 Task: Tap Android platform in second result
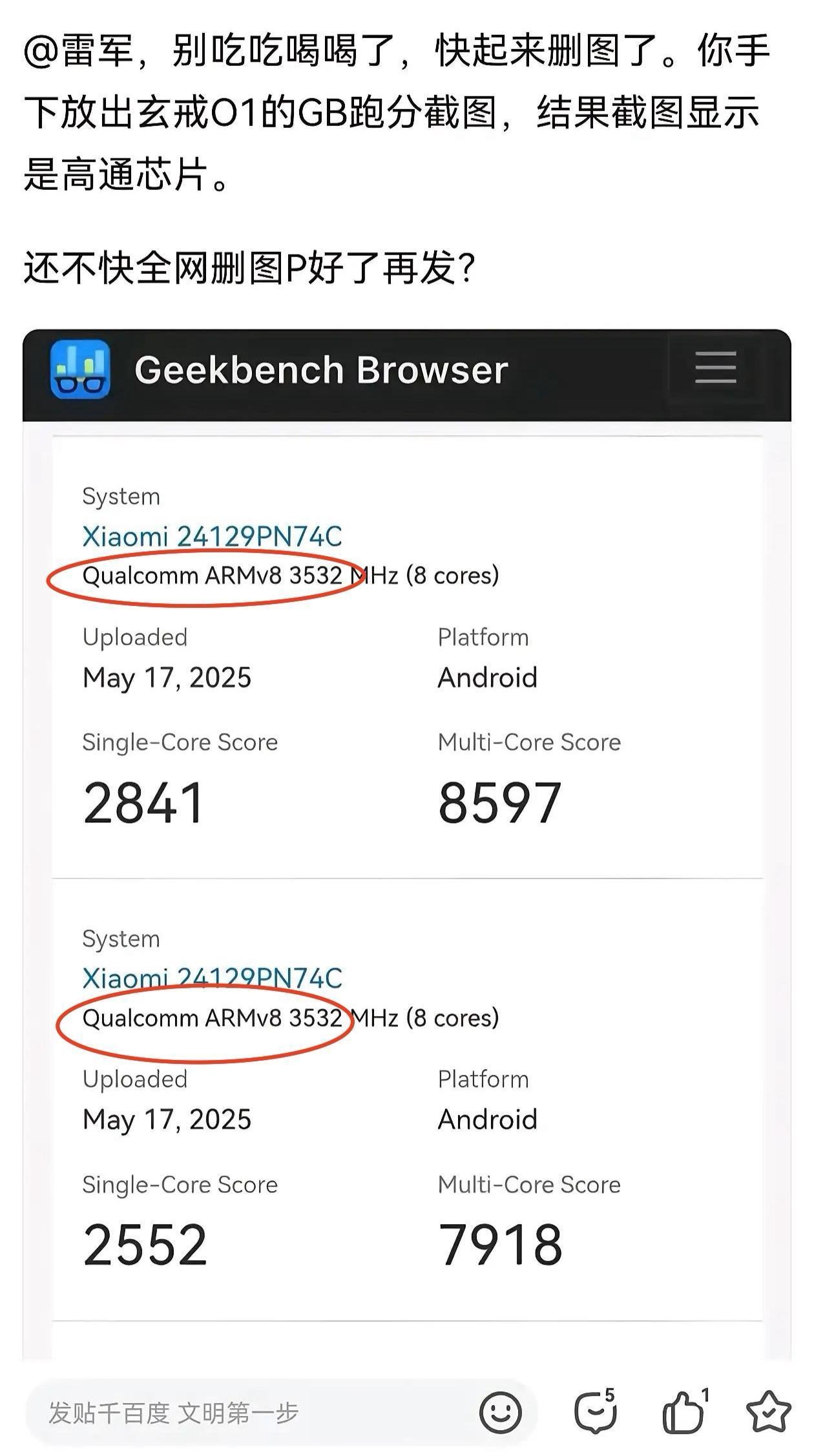487,1119
